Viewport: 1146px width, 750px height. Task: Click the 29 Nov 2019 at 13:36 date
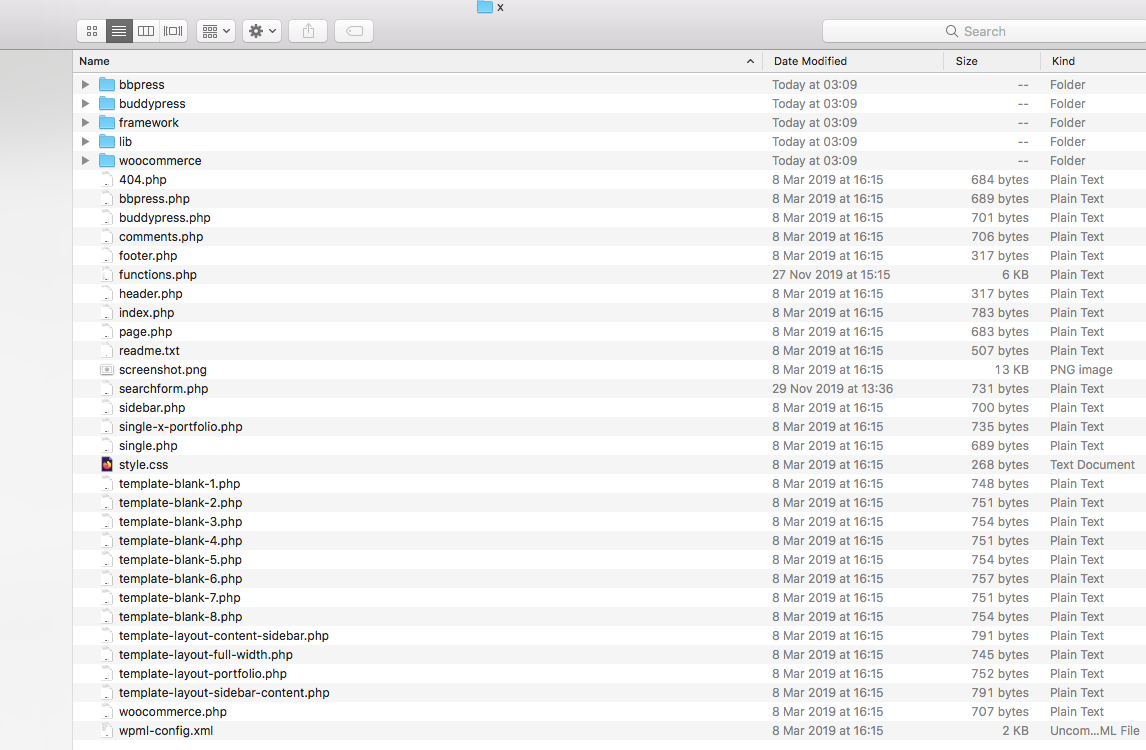[x=832, y=389]
